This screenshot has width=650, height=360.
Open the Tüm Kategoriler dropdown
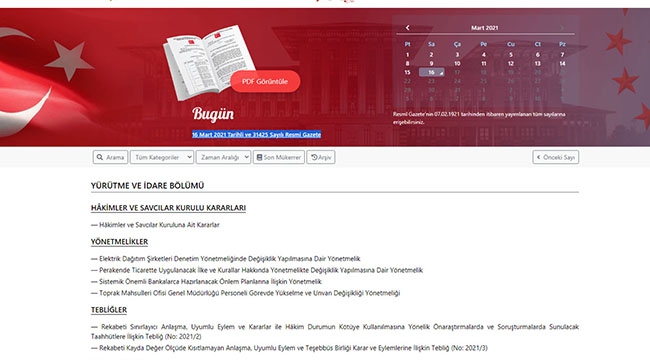point(162,157)
